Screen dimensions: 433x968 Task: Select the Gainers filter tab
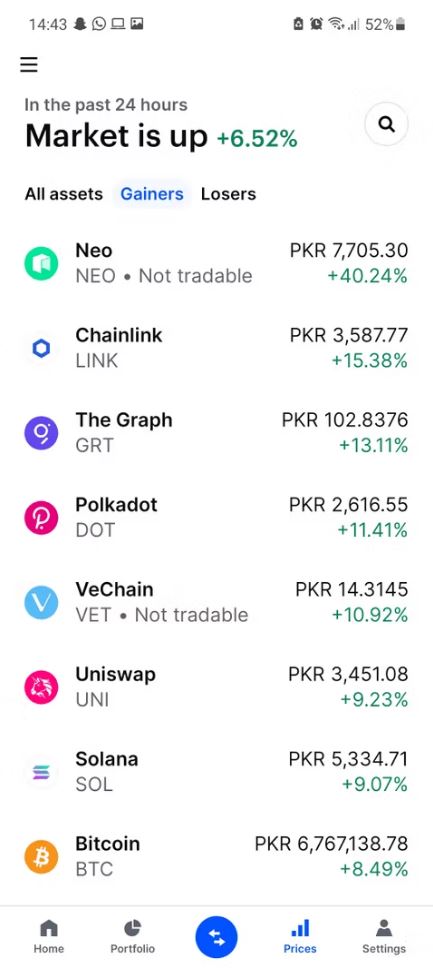152,194
